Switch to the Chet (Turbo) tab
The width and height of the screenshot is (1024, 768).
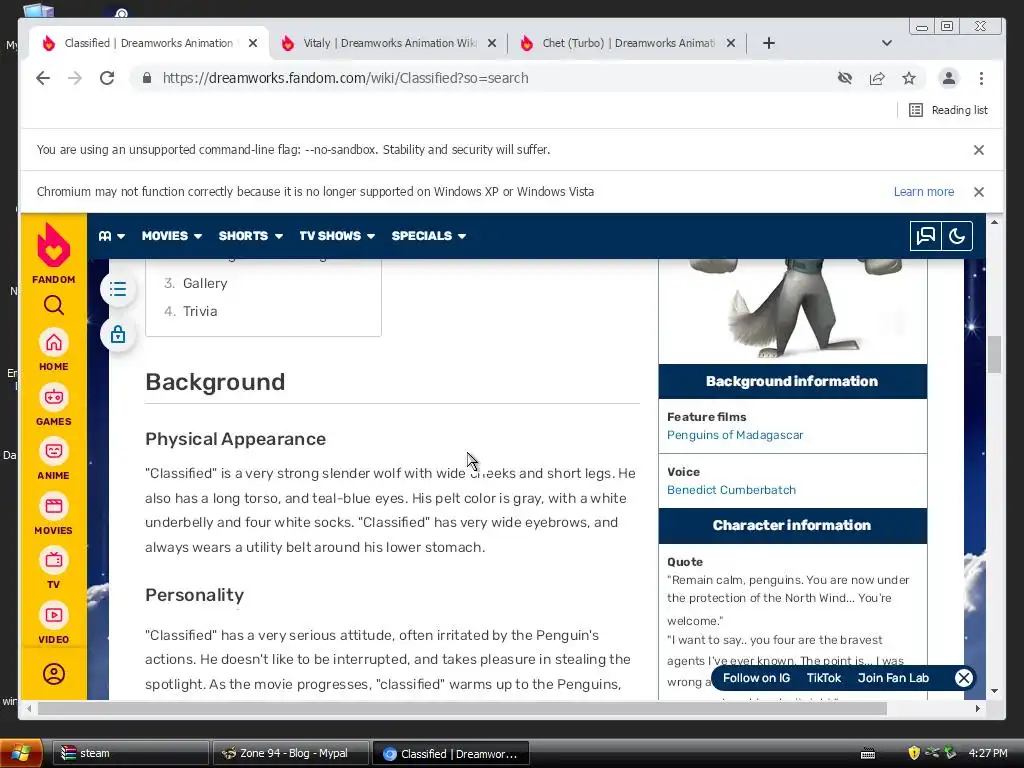(x=628, y=43)
